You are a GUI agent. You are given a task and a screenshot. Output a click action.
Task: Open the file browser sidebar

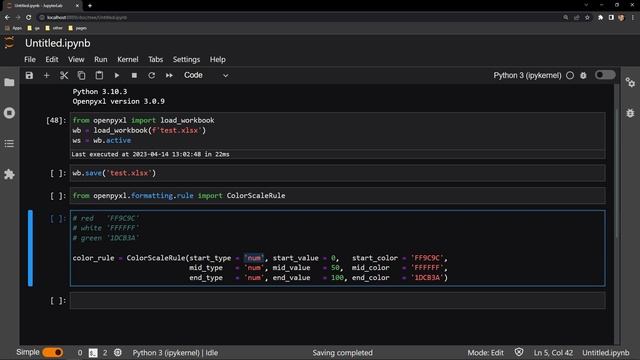(x=9, y=82)
